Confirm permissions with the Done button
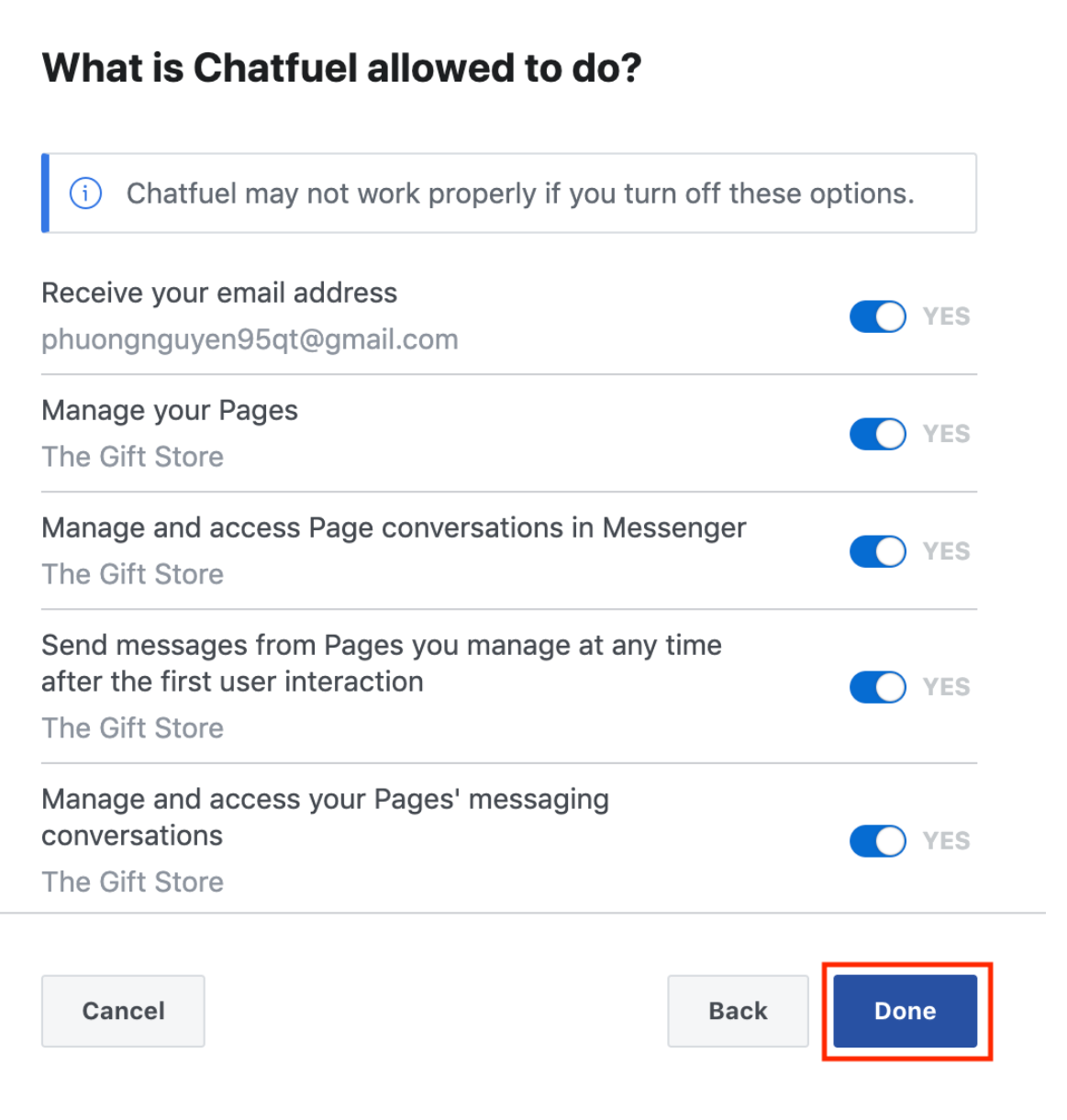Image resolution: width=1067 pixels, height=1120 pixels. click(905, 1011)
